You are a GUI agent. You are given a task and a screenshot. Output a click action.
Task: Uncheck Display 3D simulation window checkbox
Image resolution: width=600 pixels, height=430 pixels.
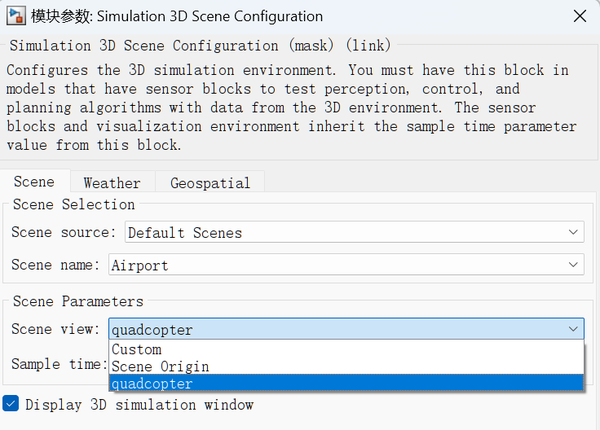click(11, 404)
